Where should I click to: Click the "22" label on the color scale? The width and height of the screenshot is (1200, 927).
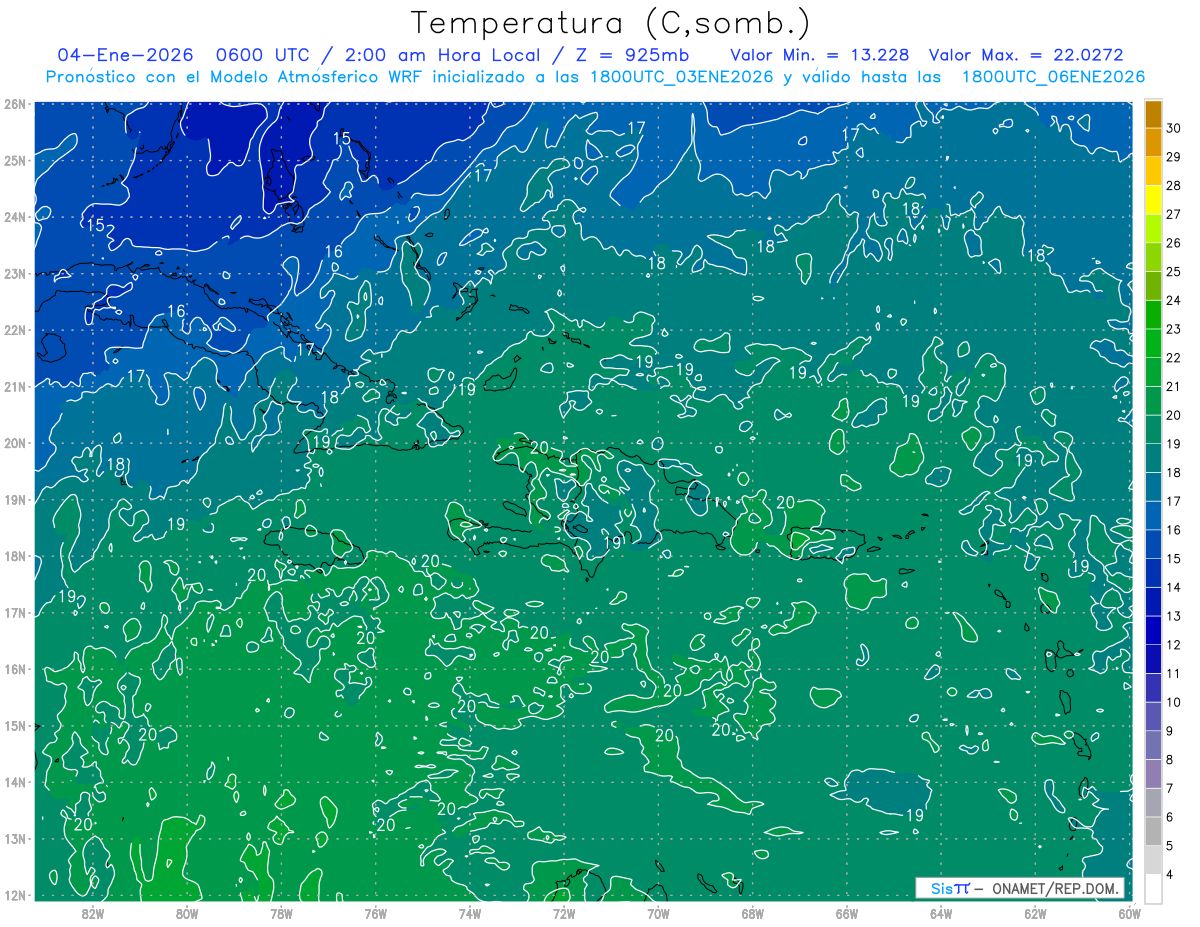pyautogui.click(x=1174, y=358)
